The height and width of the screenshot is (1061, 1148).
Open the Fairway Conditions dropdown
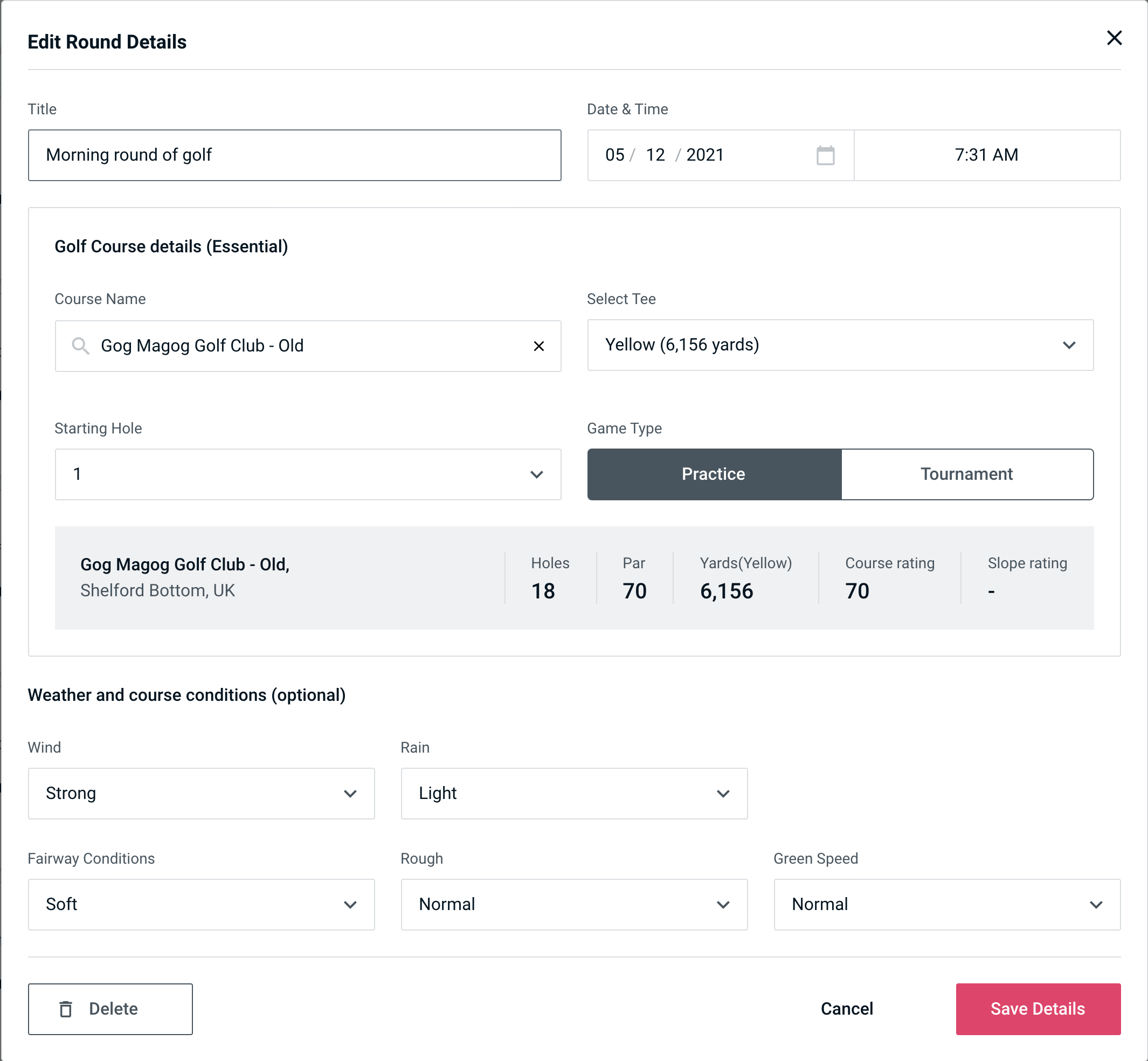click(x=200, y=905)
